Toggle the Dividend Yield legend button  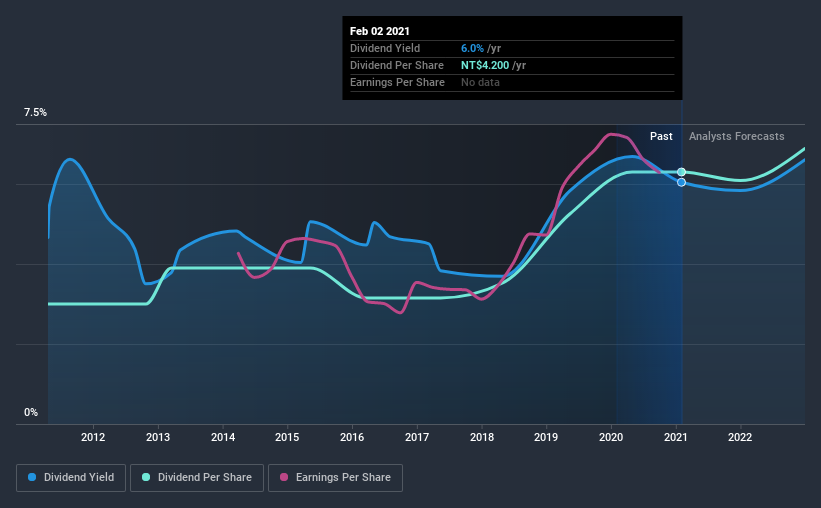pos(71,478)
